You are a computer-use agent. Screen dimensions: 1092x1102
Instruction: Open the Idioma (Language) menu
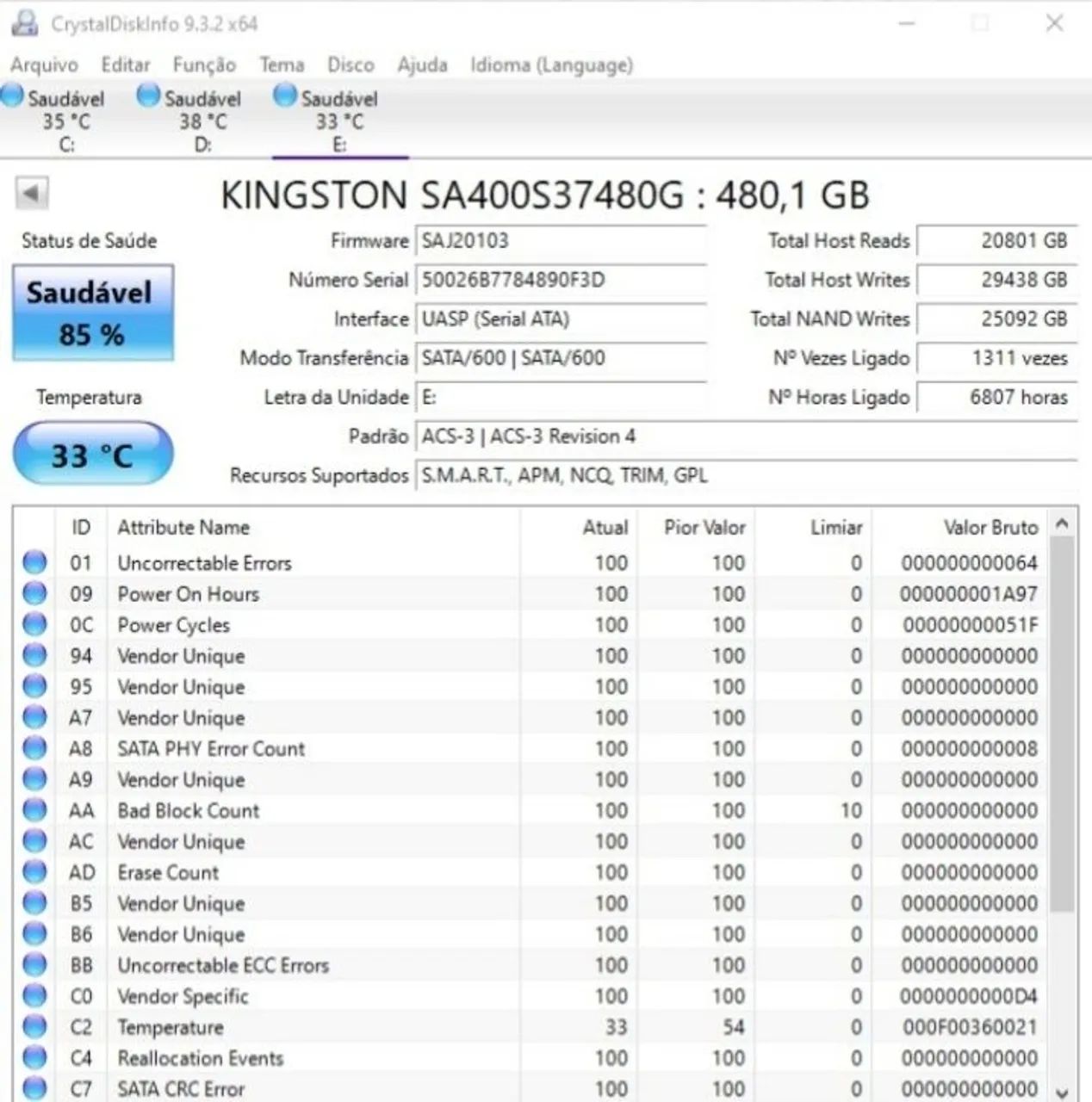551,65
